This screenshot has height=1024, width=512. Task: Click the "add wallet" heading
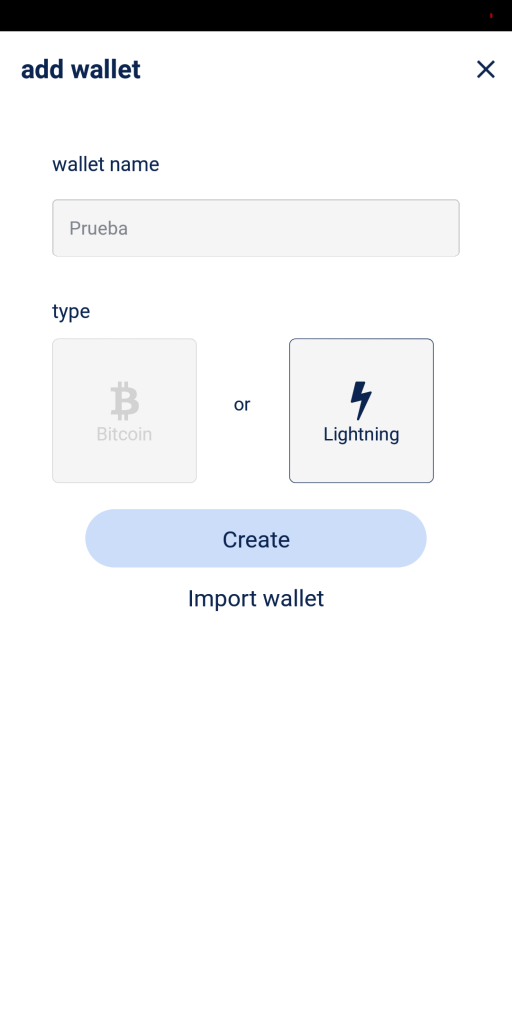coord(81,69)
